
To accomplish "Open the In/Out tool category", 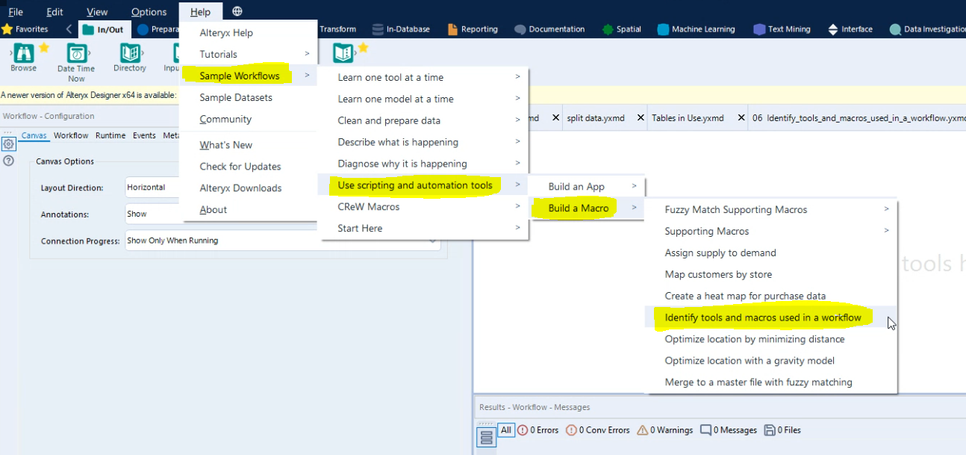I will 105,29.
